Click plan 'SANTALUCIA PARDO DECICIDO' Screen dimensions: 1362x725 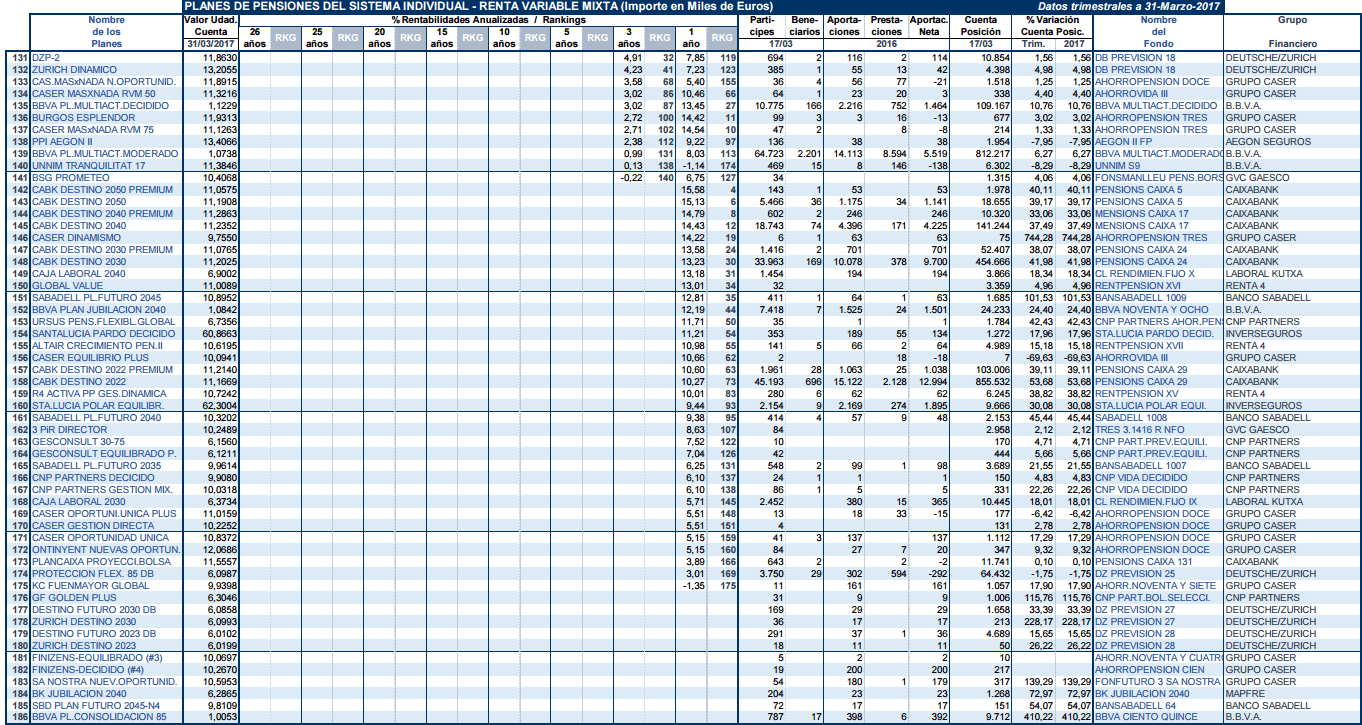(104, 334)
